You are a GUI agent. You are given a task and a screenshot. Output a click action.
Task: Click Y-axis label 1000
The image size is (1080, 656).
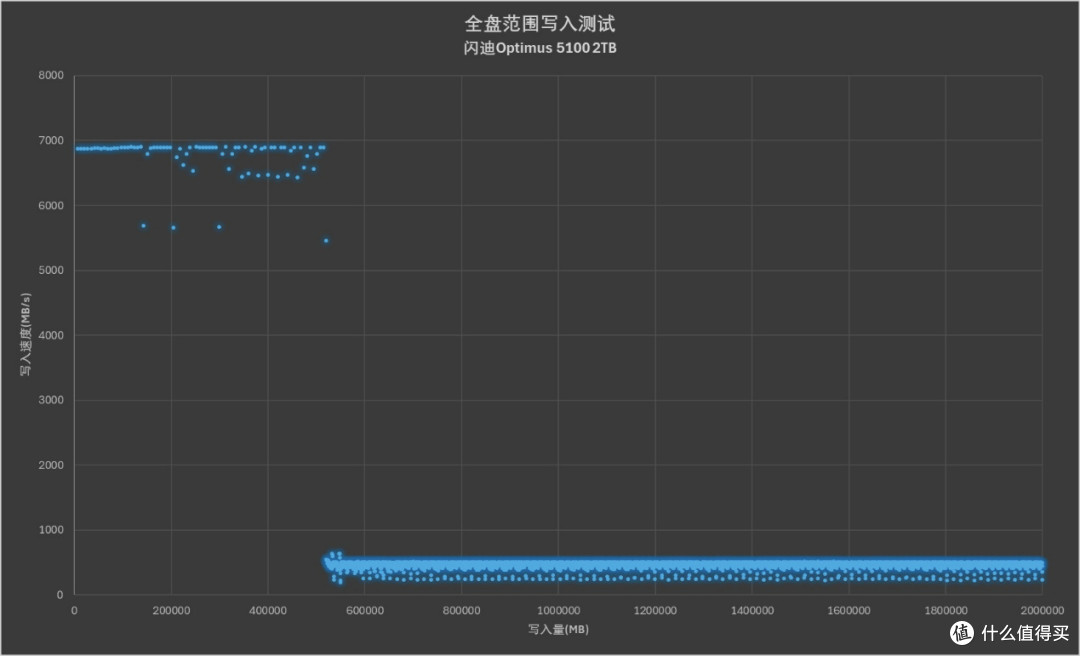(51, 530)
